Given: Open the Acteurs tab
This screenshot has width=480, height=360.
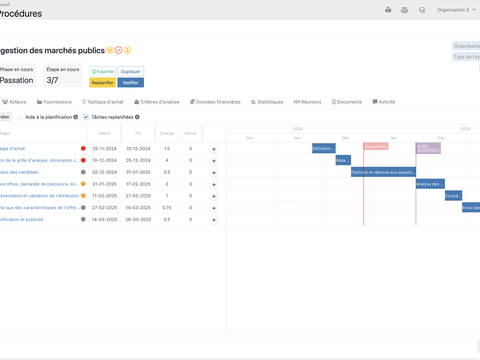Looking at the screenshot, I should 14,102.
